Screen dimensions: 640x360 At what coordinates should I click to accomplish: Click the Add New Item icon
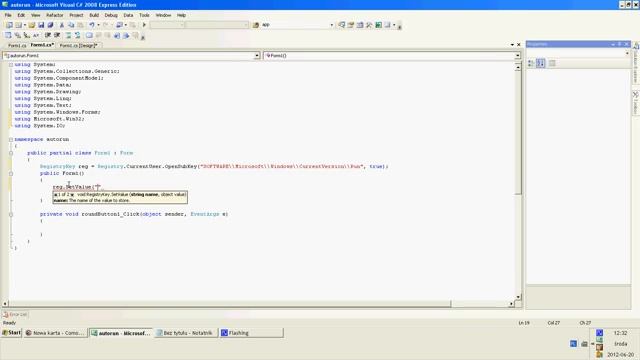18,25
